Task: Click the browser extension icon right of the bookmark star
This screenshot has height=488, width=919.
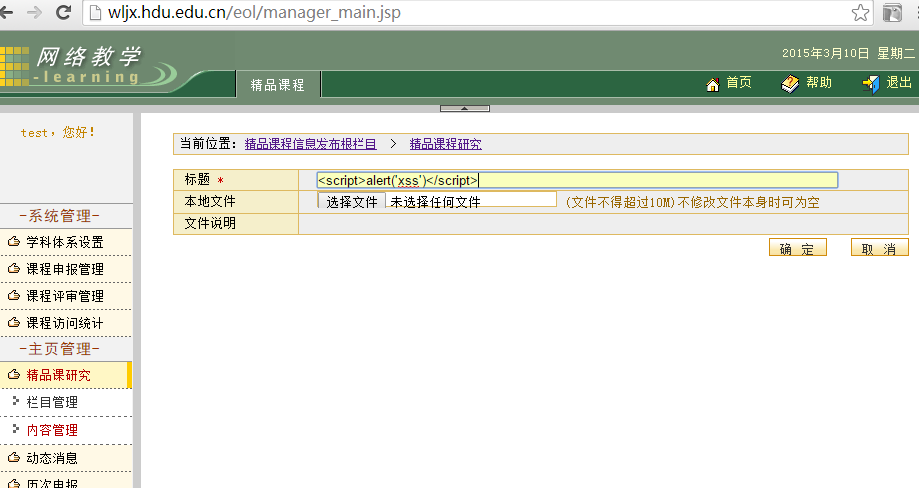Action: 892,12
